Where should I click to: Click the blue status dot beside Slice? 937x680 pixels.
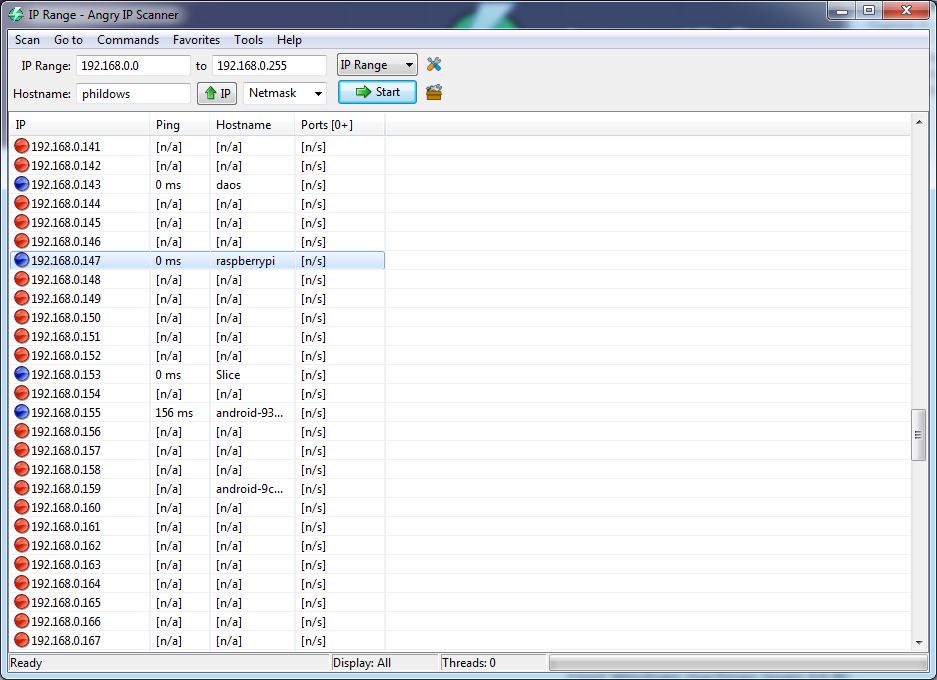(x=20, y=374)
